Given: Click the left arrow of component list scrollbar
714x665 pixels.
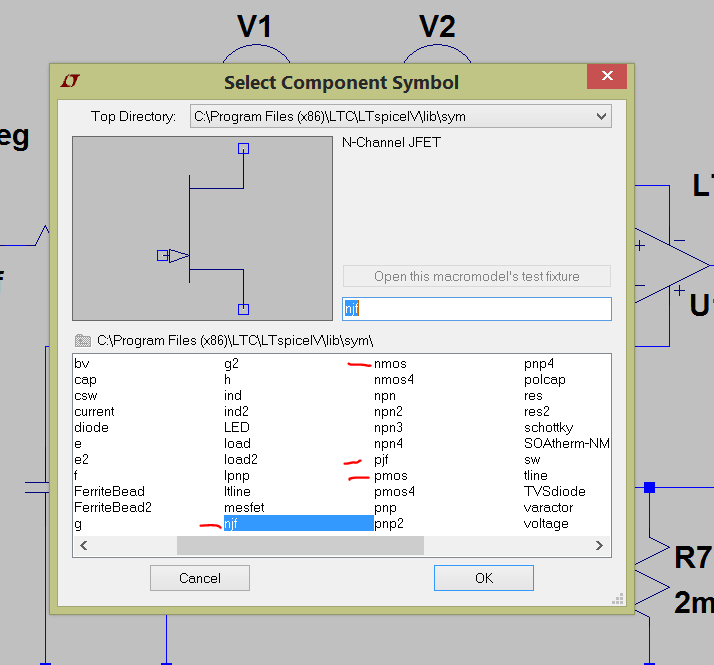Looking at the screenshot, I should coord(83,545).
